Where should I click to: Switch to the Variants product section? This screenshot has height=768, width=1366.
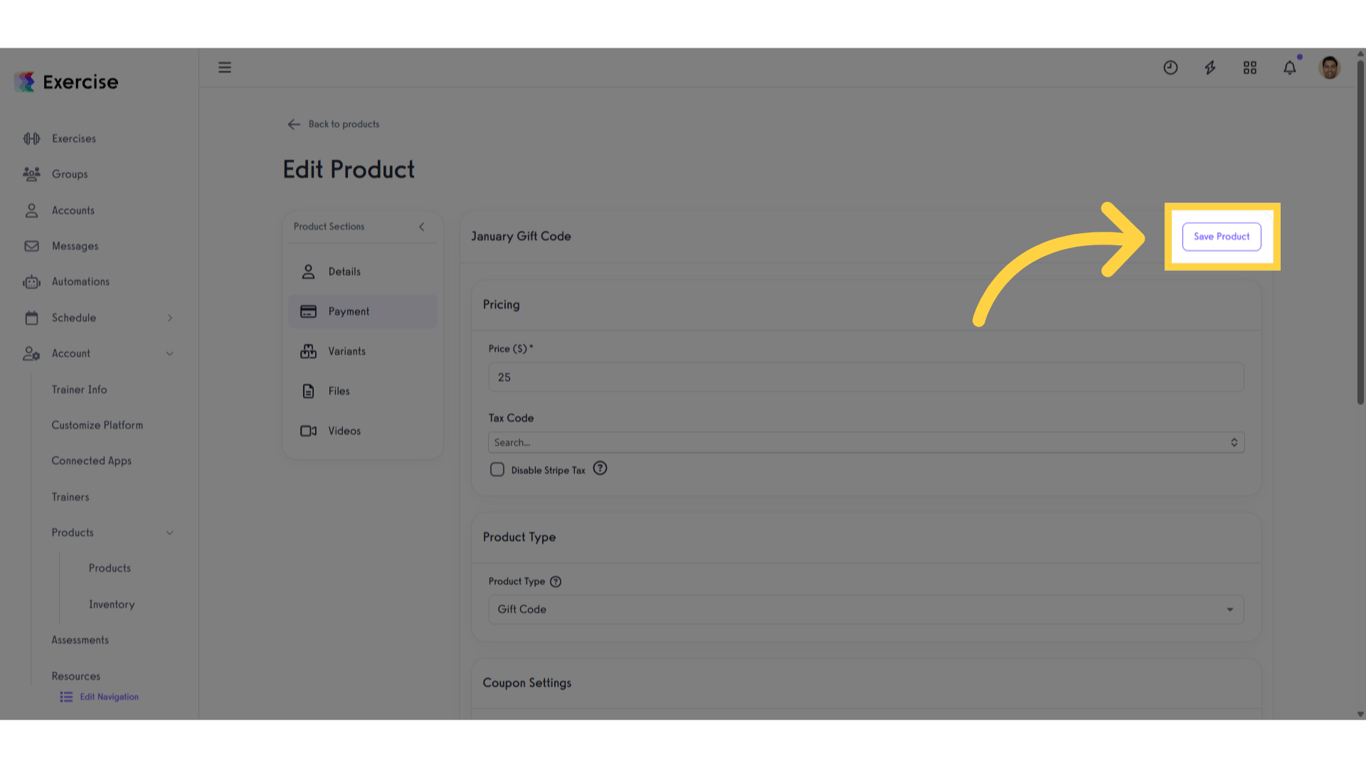tap(347, 351)
